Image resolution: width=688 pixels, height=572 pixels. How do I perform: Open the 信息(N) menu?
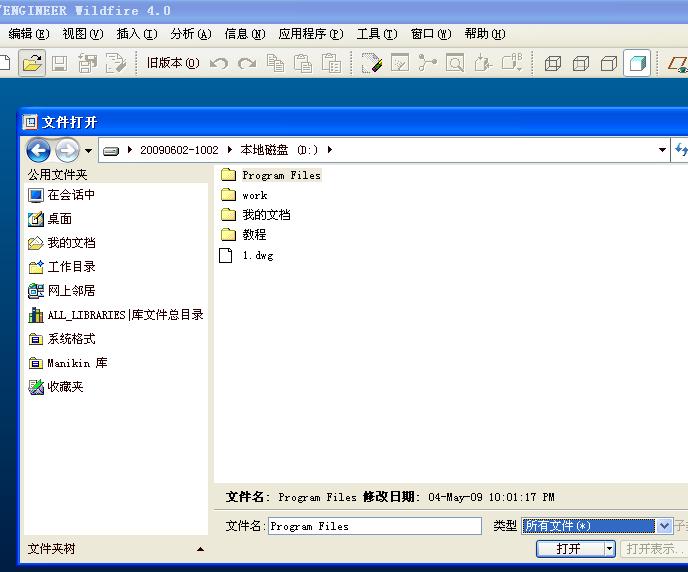pyautogui.click(x=245, y=34)
